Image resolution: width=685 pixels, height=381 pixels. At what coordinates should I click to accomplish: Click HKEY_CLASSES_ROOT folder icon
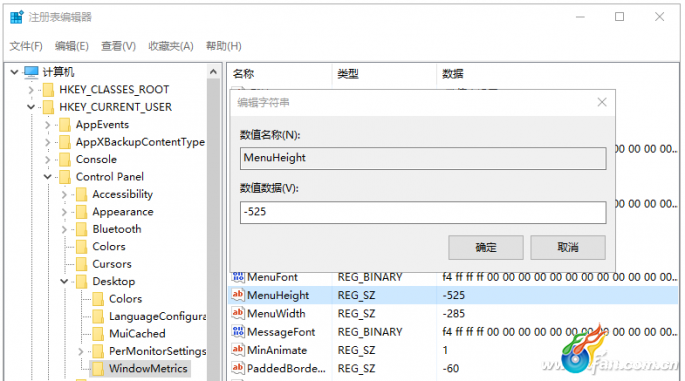[48, 90]
